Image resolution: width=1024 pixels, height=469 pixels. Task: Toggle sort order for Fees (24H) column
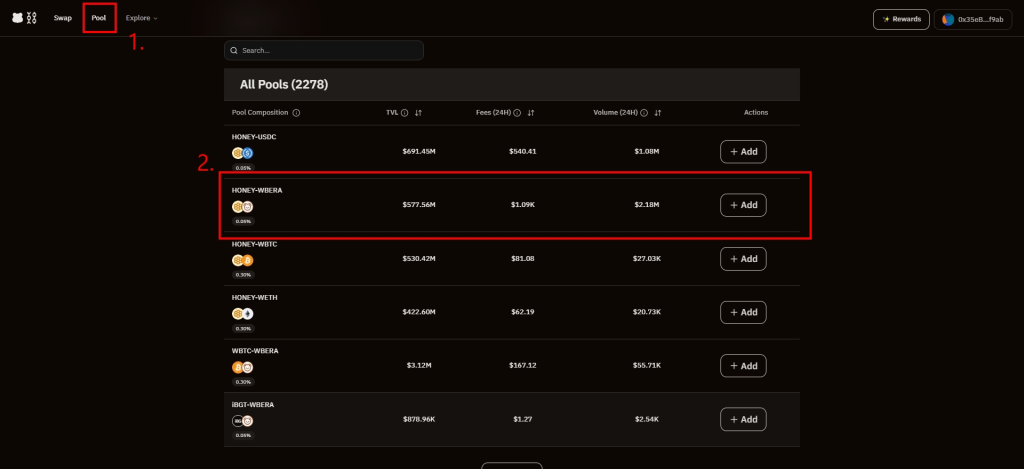[x=530, y=113]
